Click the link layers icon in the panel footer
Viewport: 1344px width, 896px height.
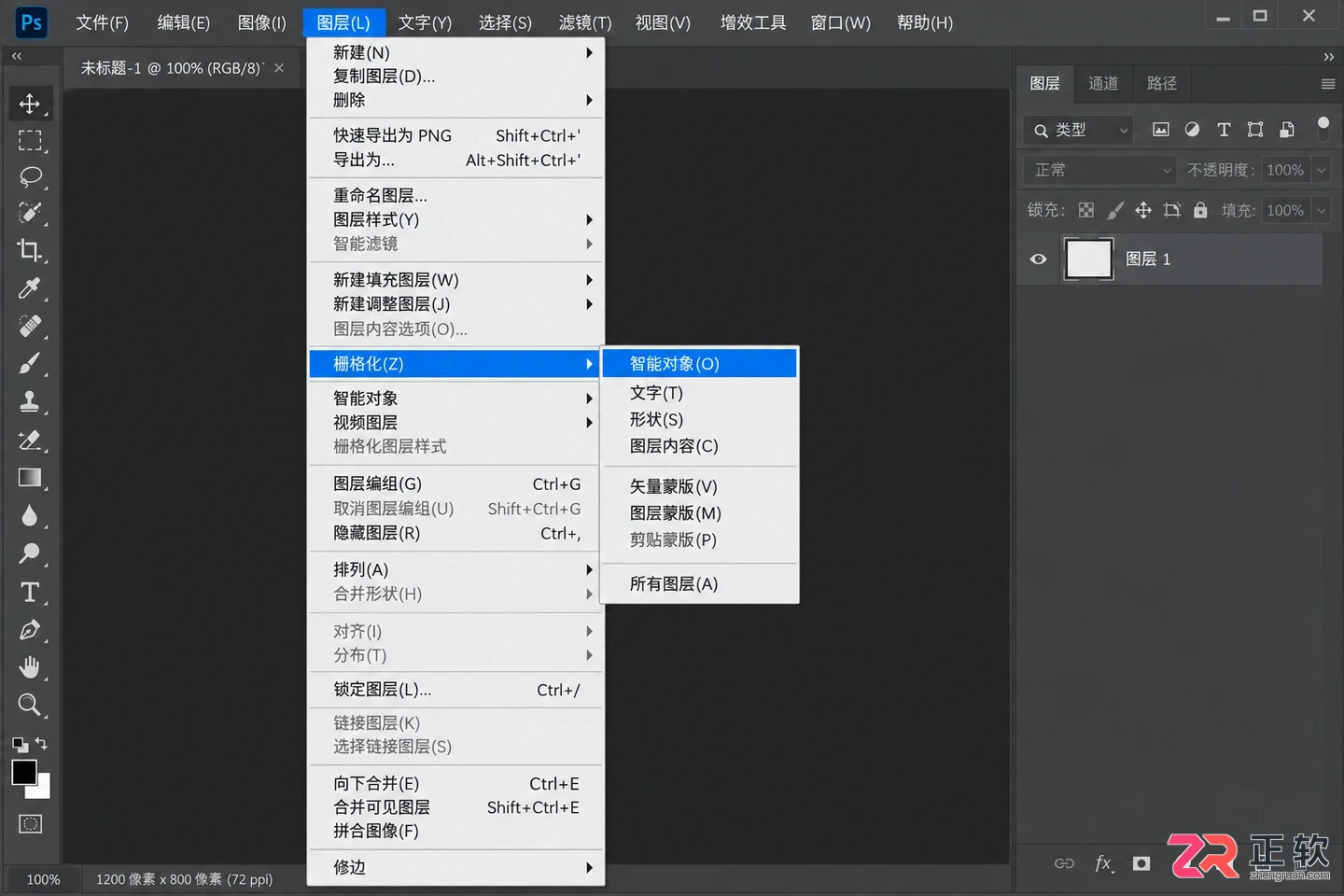pyautogui.click(x=1064, y=863)
